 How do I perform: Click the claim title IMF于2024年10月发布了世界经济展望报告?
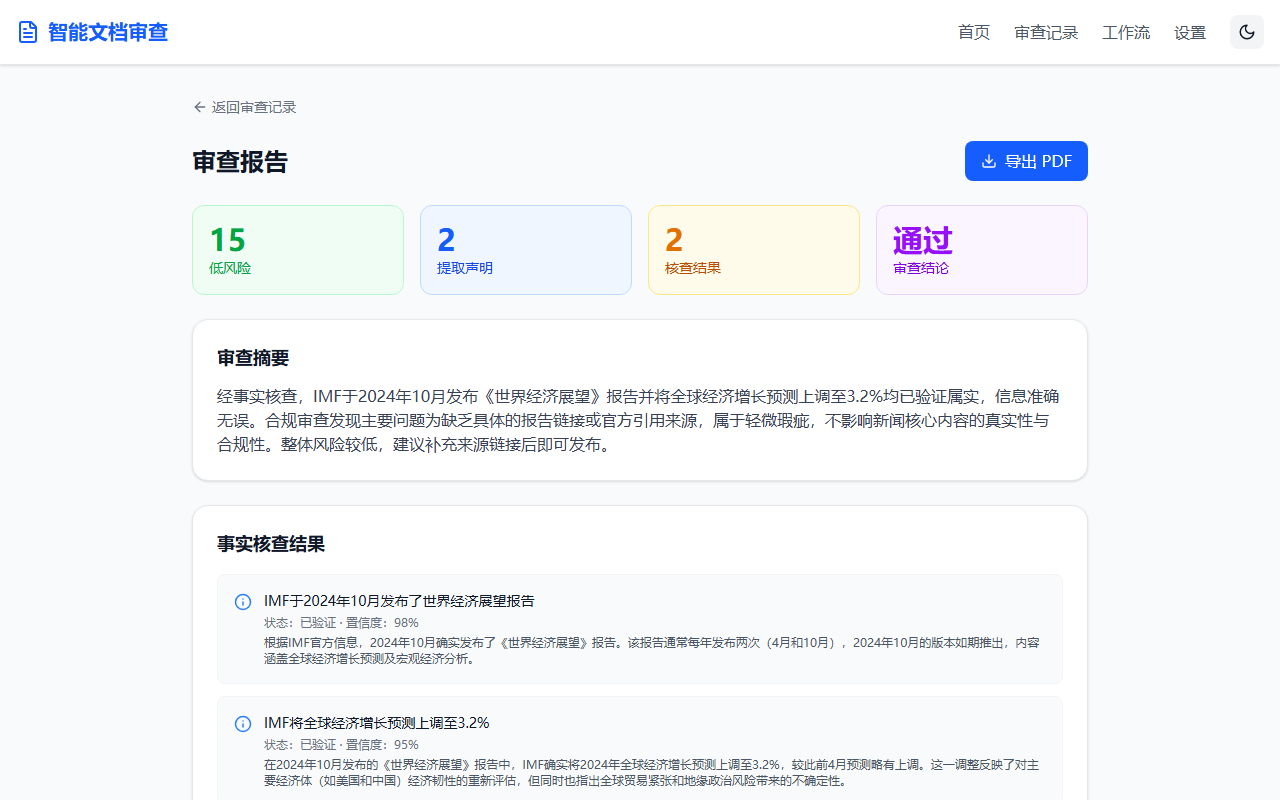399,601
